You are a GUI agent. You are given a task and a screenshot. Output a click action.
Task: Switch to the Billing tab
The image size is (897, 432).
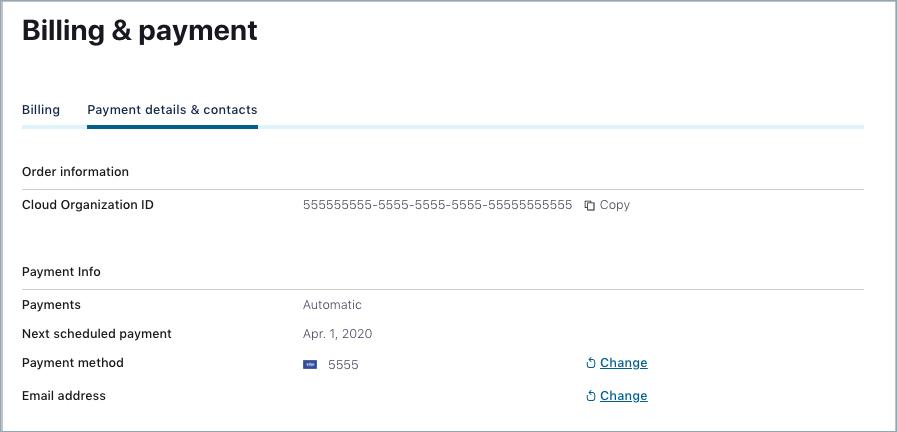(x=41, y=110)
